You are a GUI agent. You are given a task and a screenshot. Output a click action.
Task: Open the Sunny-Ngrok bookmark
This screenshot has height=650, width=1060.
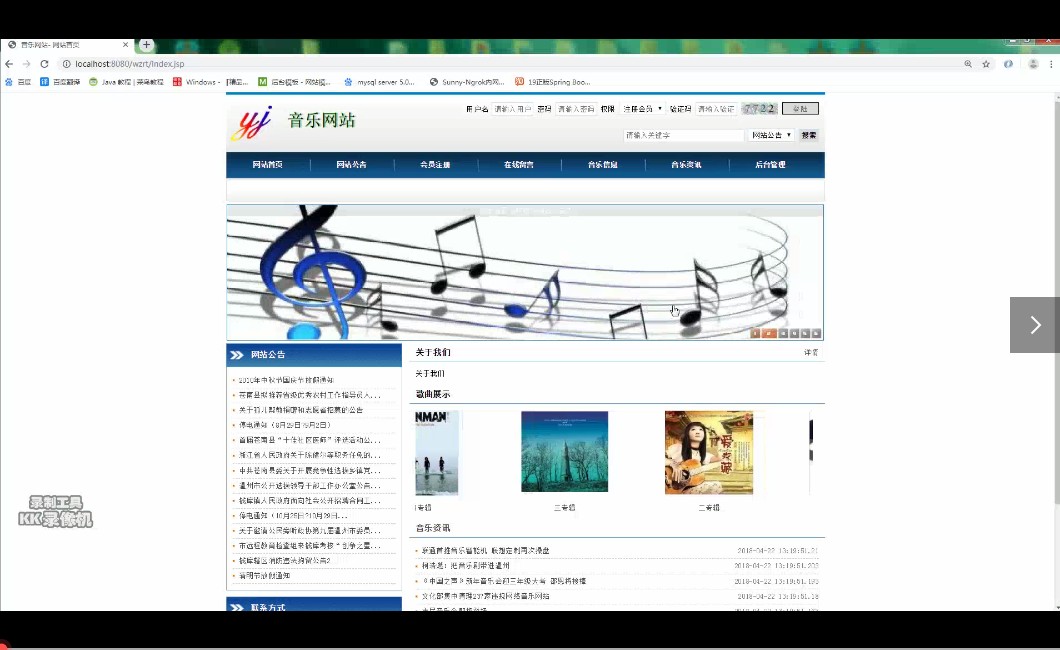point(467,82)
